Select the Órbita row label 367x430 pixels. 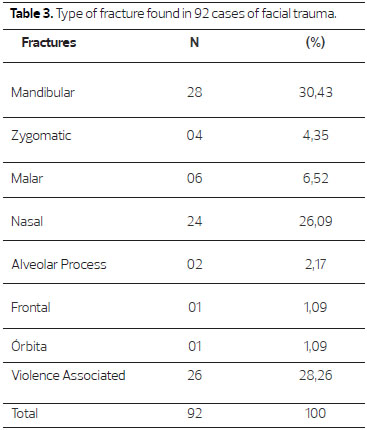pyautogui.click(x=29, y=346)
